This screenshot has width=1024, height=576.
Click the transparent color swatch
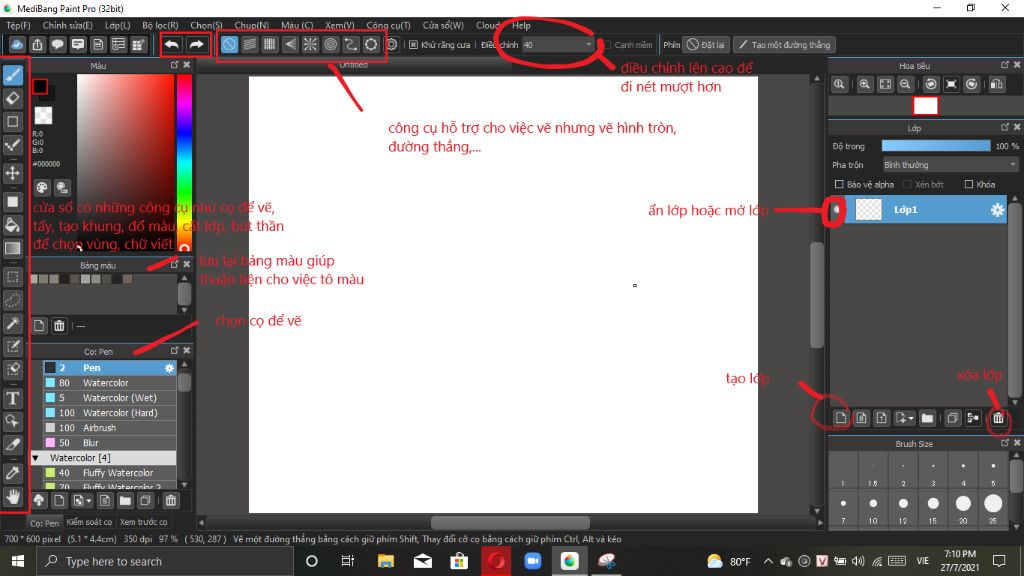43,116
